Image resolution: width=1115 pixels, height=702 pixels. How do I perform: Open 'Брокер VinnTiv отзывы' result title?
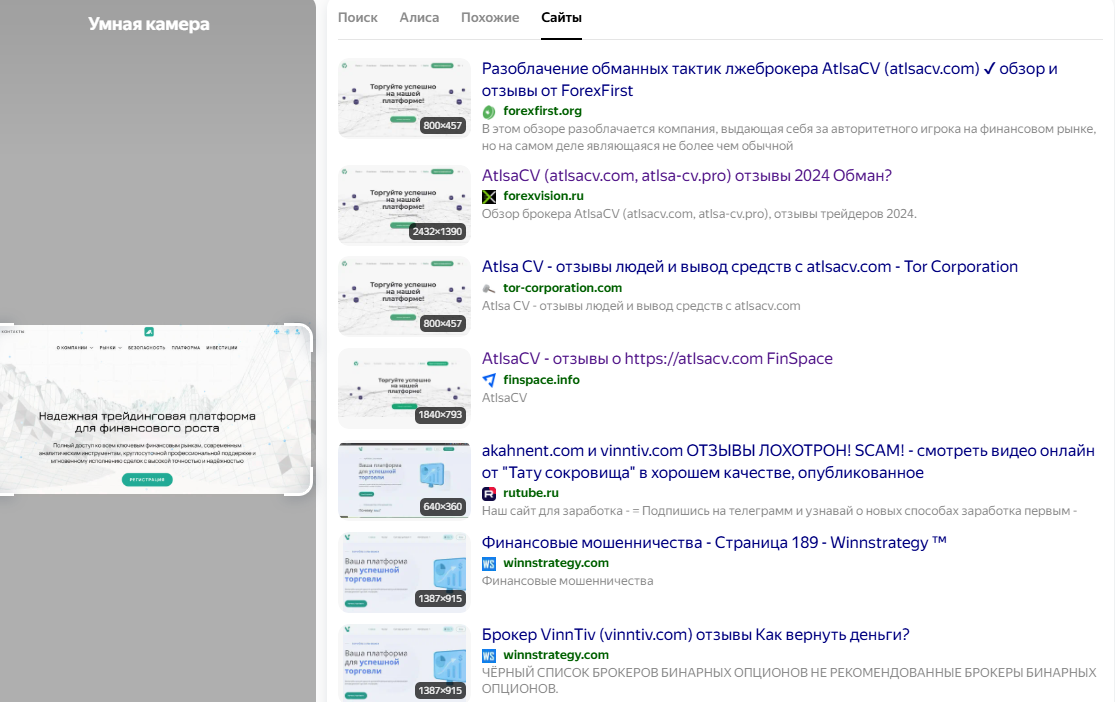click(695, 635)
